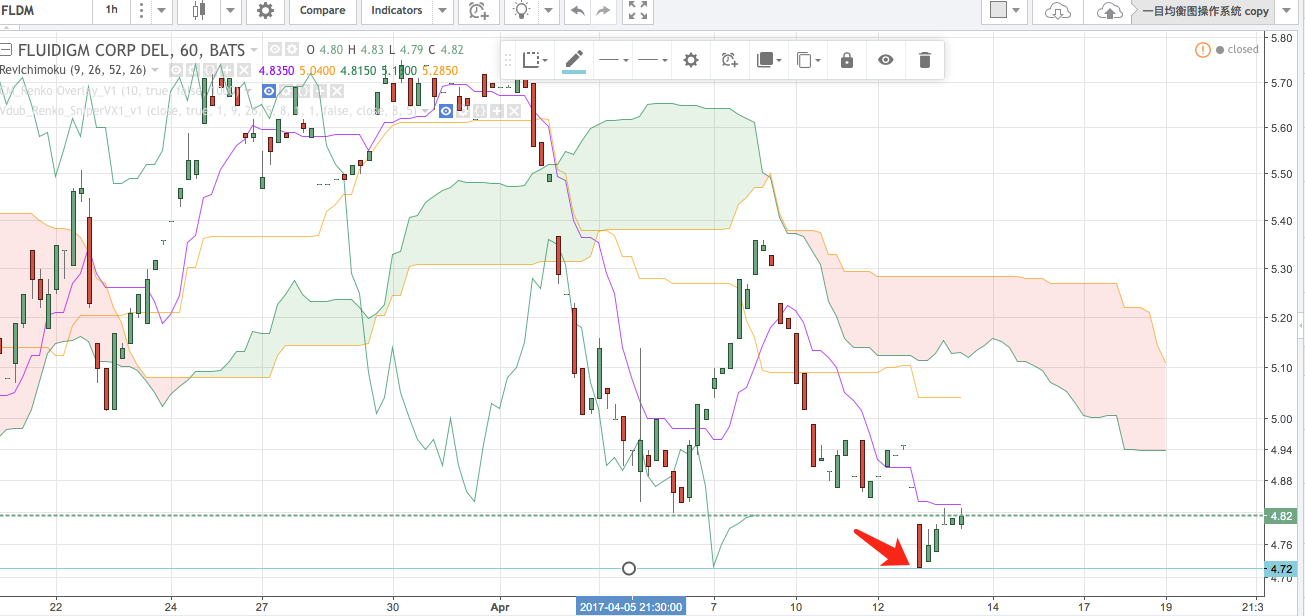Click the FLDM symbol input field
The height and width of the screenshot is (616, 1305).
(x=40, y=11)
